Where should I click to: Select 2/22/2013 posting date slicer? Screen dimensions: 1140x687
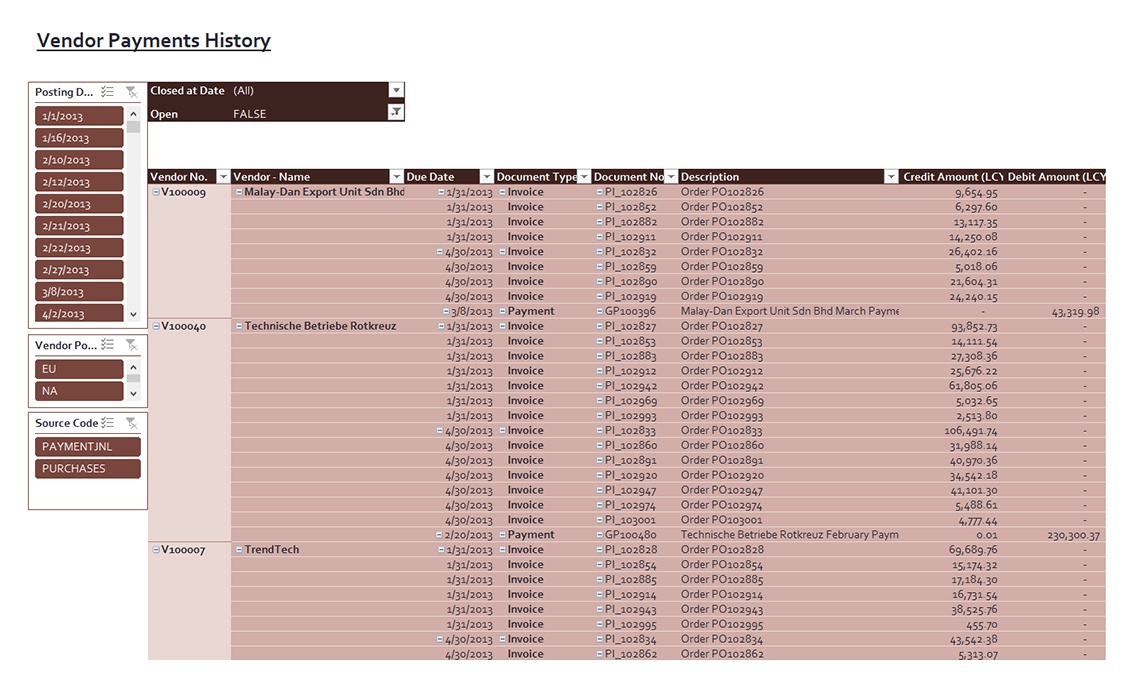point(79,247)
